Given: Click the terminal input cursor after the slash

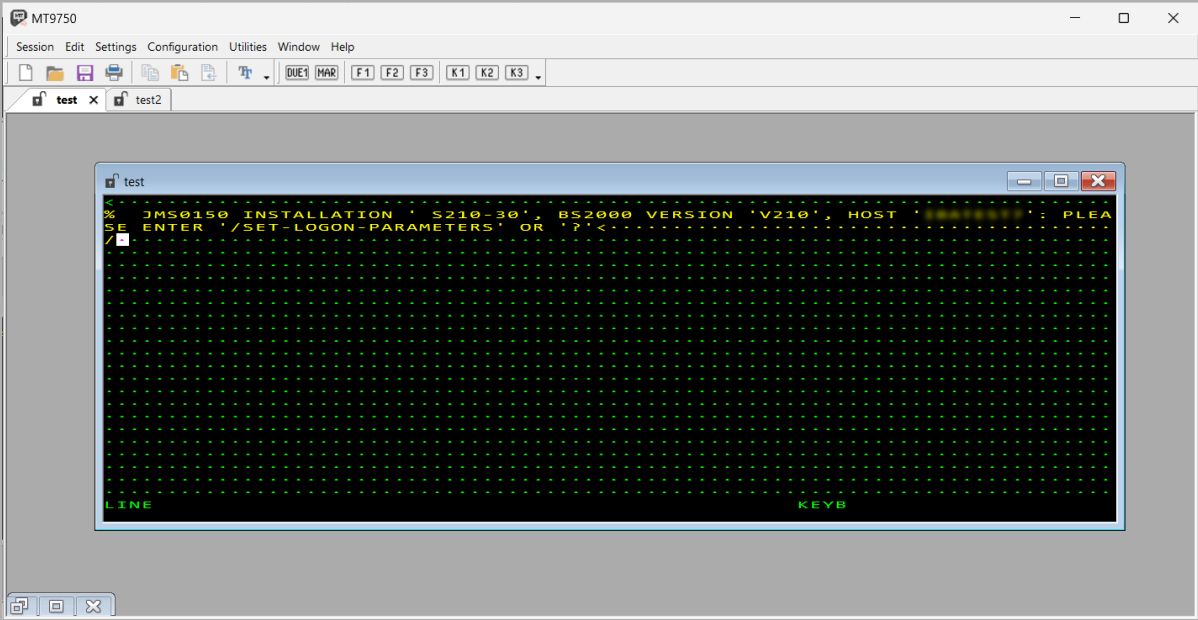Looking at the screenshot, I should [123, 240].
